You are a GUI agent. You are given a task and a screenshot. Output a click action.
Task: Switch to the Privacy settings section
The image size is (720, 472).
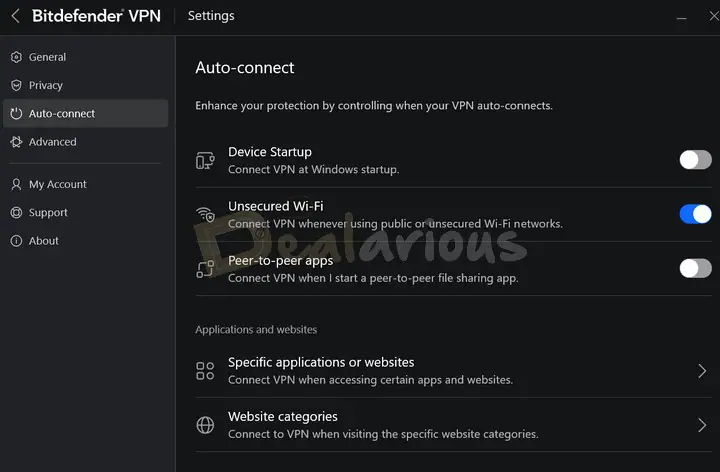click(46, 85)
